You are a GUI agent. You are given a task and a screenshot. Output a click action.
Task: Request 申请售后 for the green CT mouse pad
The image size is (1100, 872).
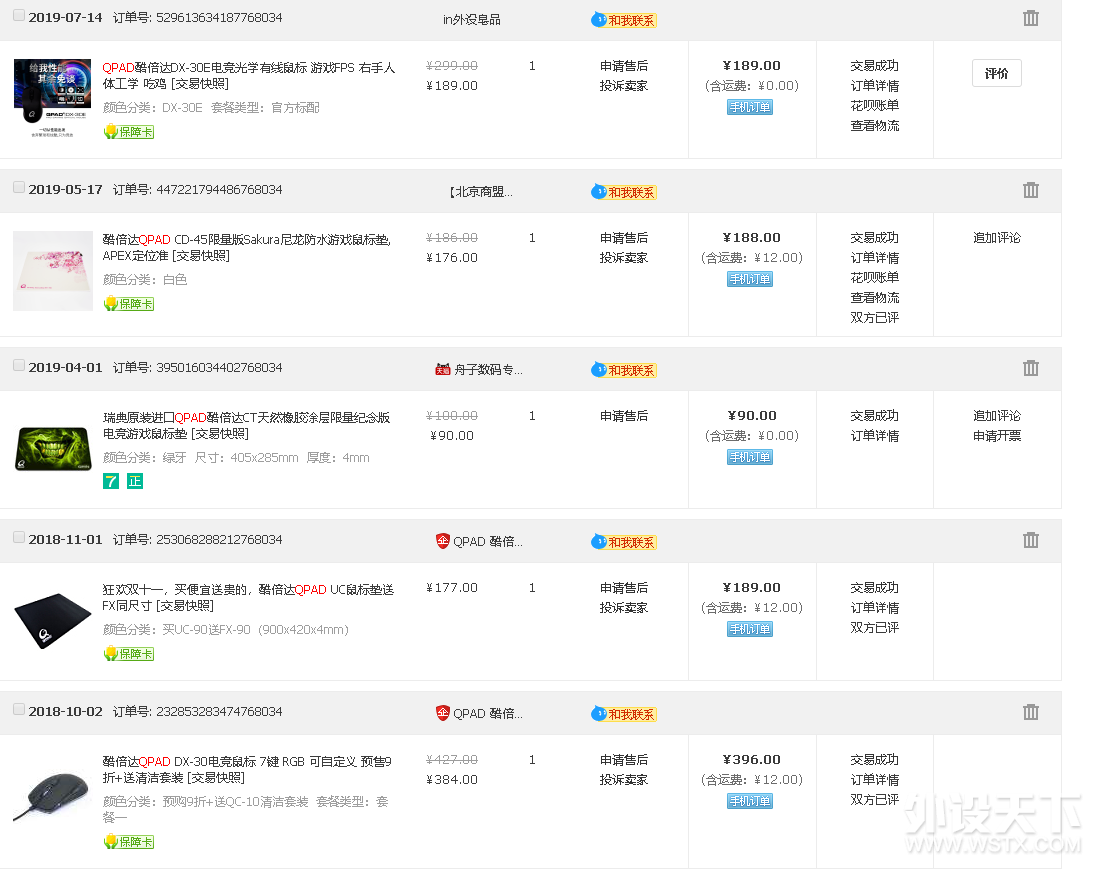pos(624,416)
